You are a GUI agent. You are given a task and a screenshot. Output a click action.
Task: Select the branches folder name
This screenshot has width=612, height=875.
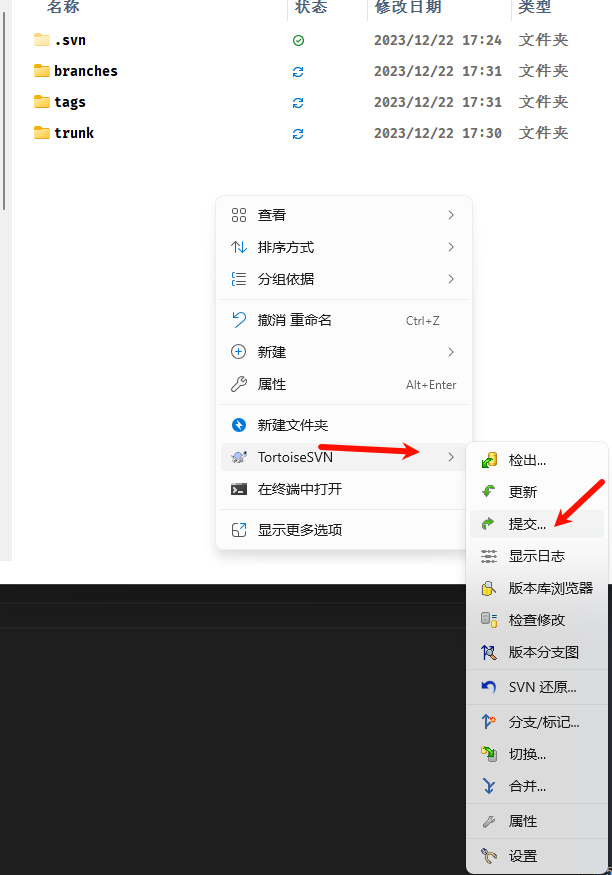click(x=86, y=71)
